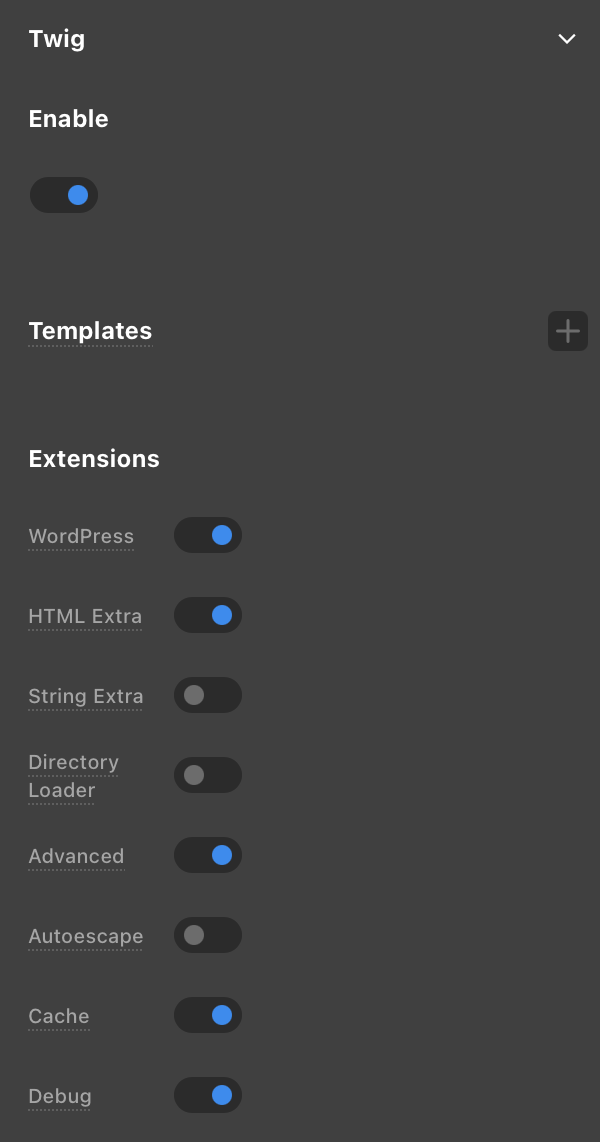Screen dimensions: 600x1142
Task: Enable the Autoescape toggle
Action: coord(208,935)
